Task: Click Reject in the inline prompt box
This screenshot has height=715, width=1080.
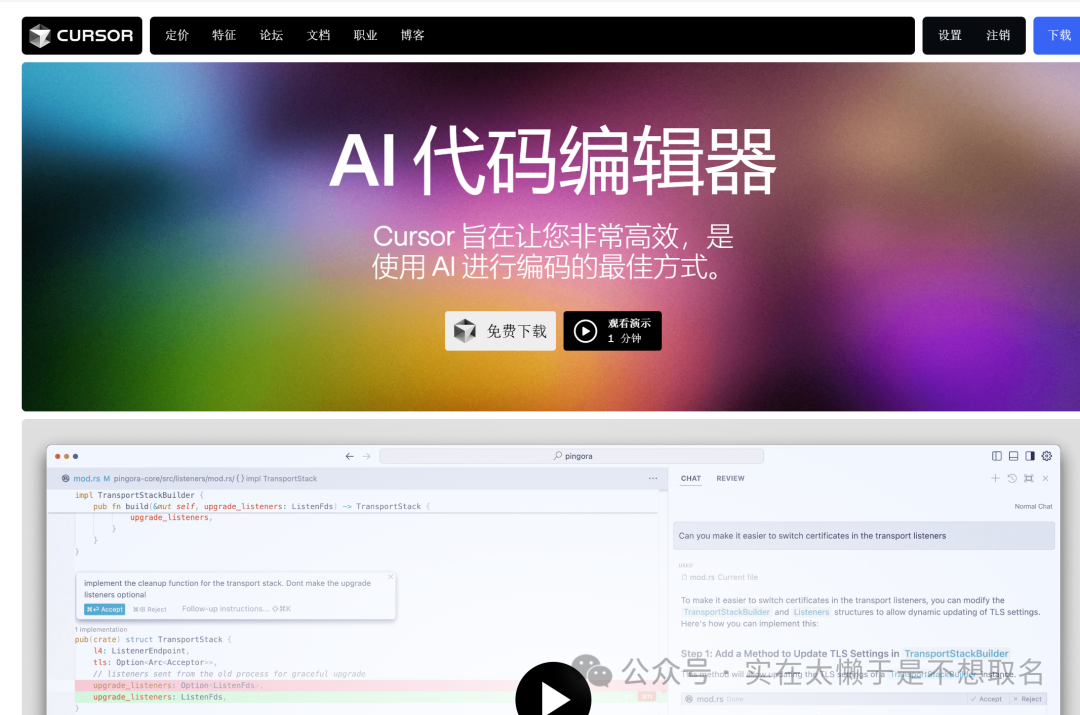Action: pyautogui.click(x=150, y=609)
